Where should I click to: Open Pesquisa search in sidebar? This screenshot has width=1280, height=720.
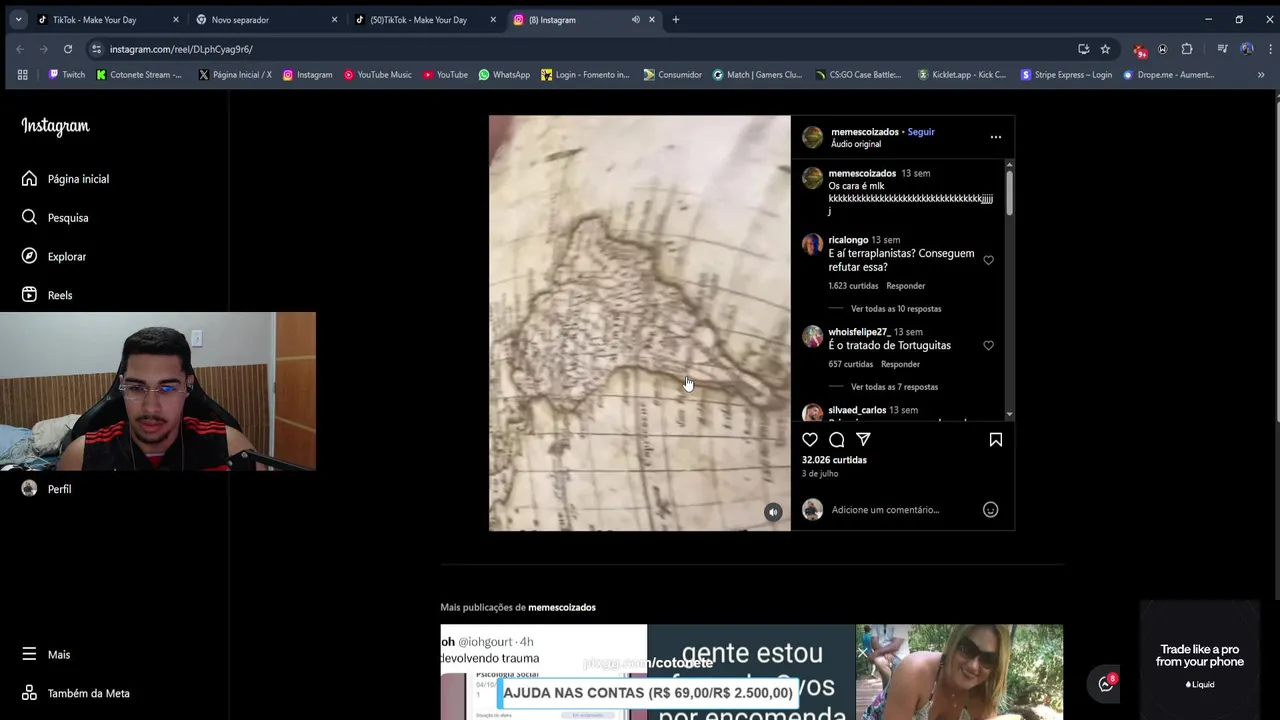pyautogui.click(x=55, y=217)
